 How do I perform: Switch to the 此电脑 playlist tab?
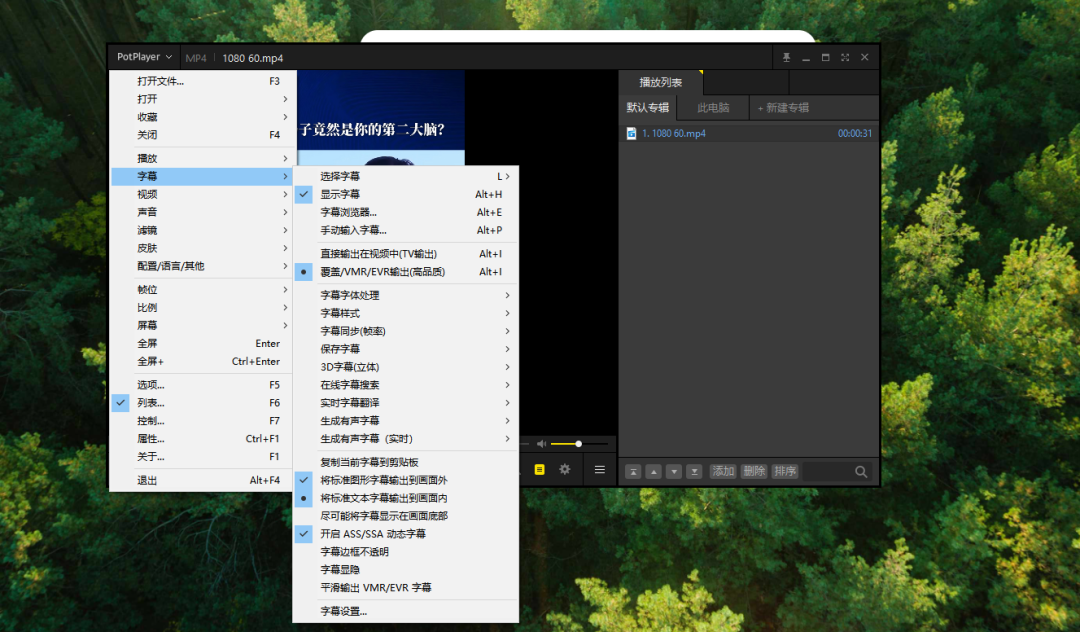(x=714, y=107)
